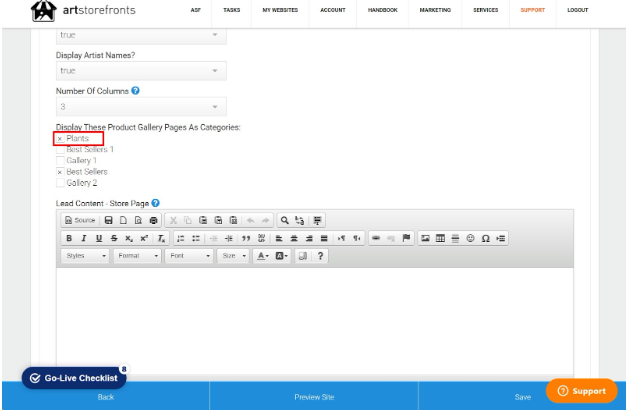Go to the MARKETING menu item
The width and height of the screenshot is (629, 410).
[x=435, y=10]
